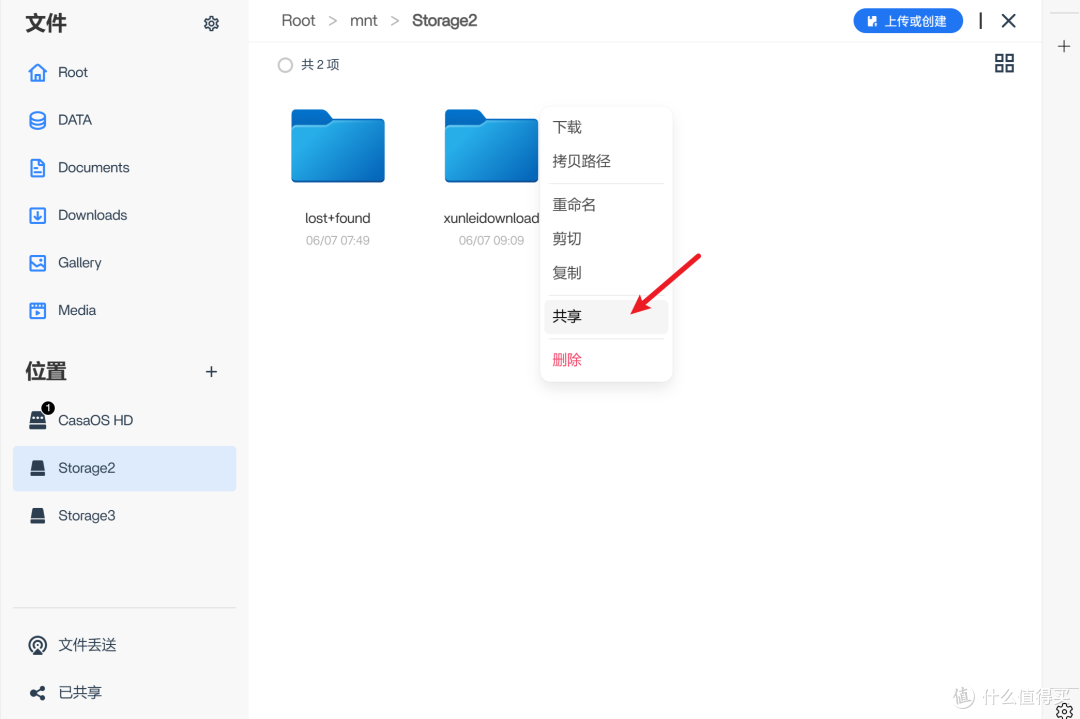Switch to grid view layout icon
The image size is (1080, 719).
[1004, 64]
